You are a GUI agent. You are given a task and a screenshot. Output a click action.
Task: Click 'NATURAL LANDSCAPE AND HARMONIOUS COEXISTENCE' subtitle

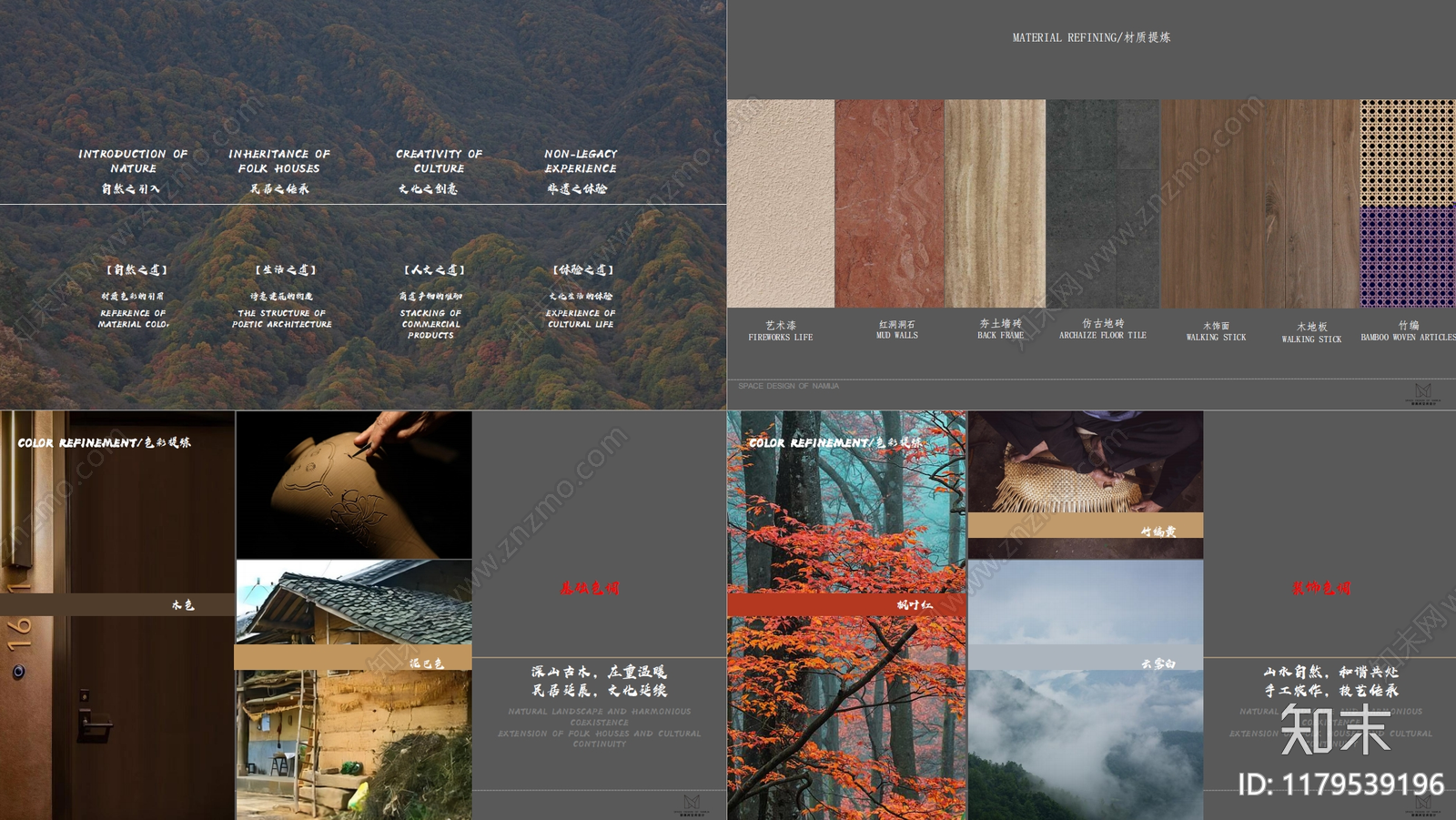point(600,716)
